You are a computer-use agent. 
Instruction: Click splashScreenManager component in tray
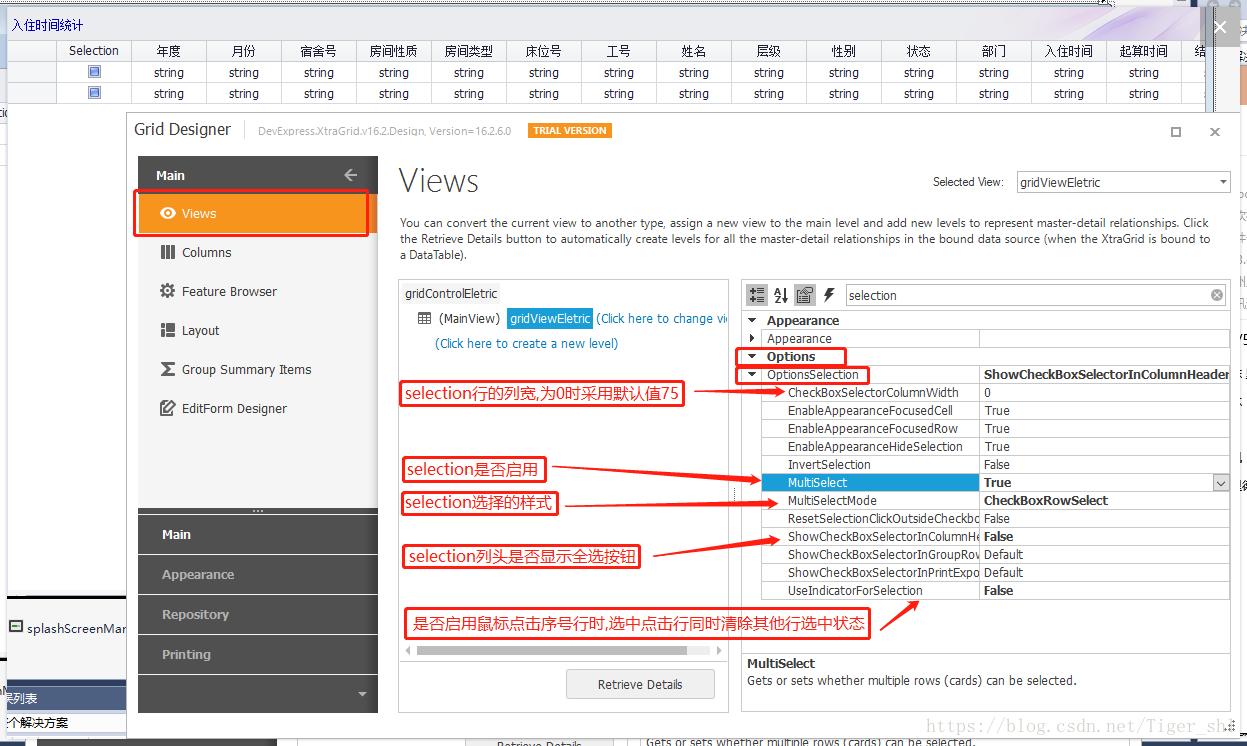coord(68,628)
